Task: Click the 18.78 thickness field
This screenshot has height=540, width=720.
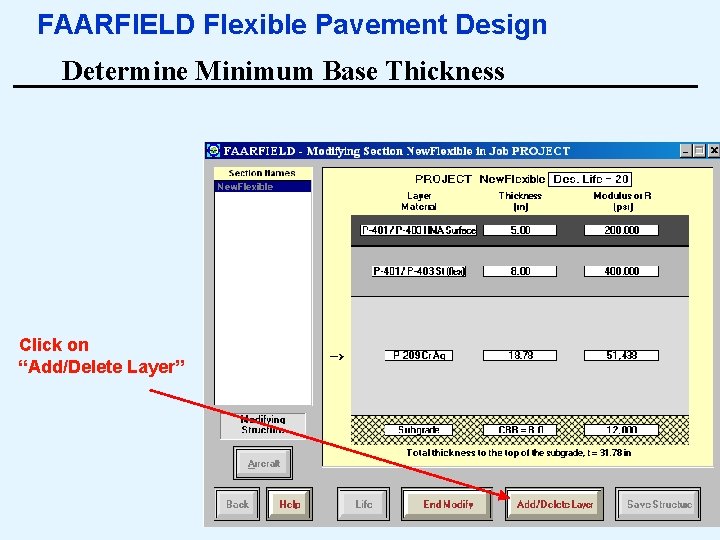Action: coord(520,355)
